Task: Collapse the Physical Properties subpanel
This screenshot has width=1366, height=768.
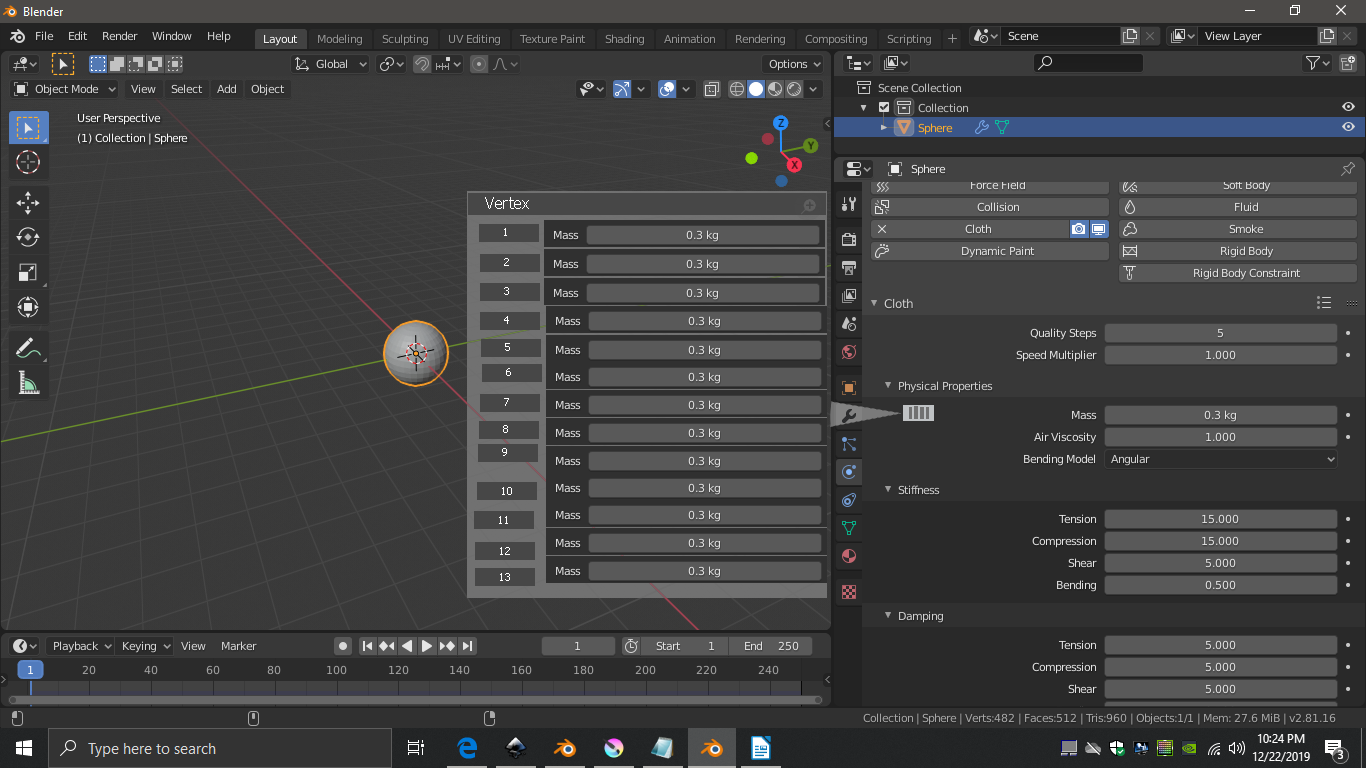Action: pos(888,386)
